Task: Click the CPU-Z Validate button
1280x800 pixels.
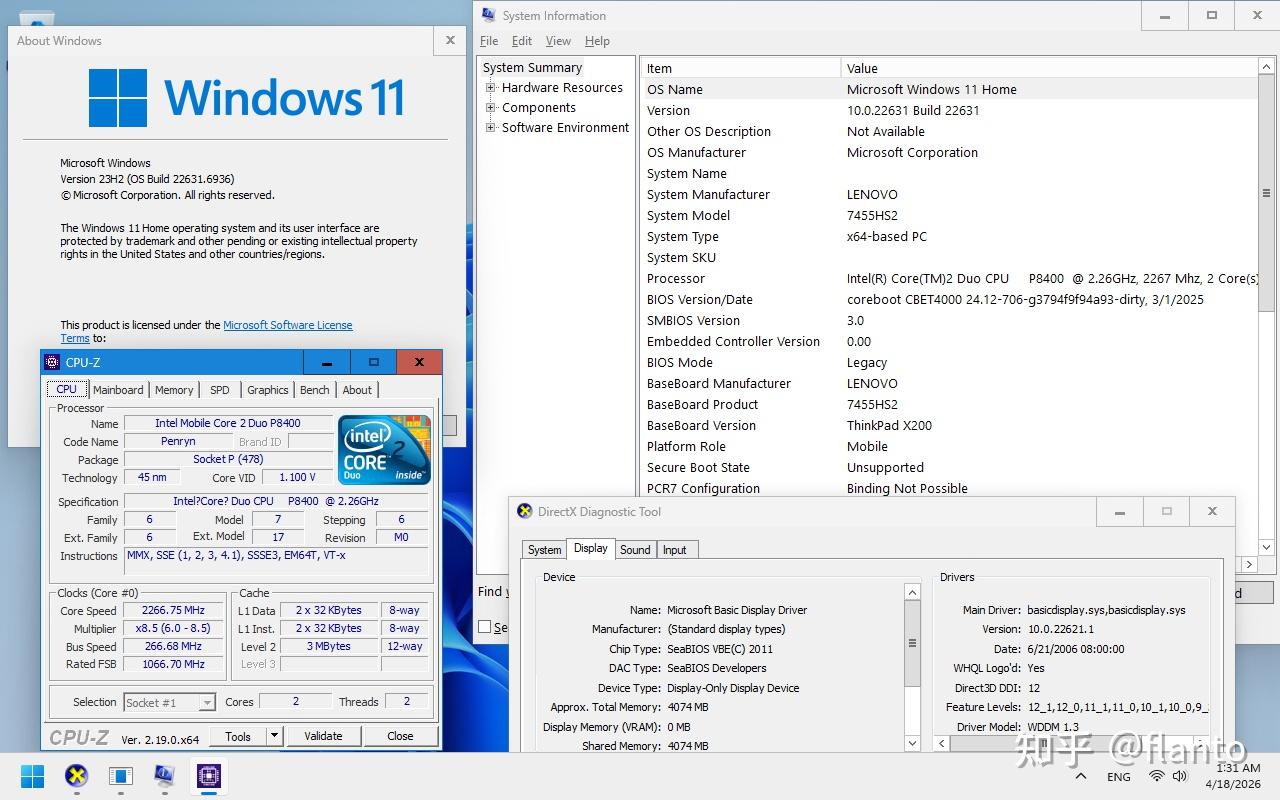Action: (x=323, y=736)
